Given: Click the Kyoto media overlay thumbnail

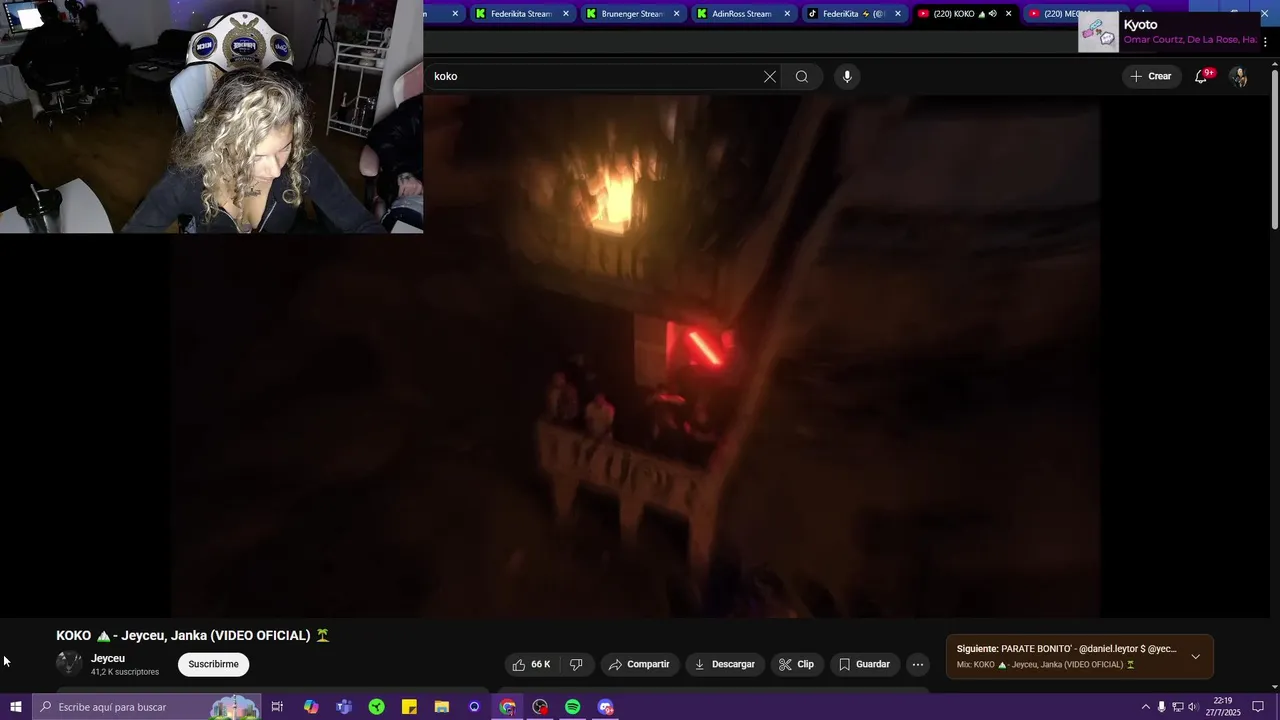Looking at the screenshot, I should [1098, 31].
